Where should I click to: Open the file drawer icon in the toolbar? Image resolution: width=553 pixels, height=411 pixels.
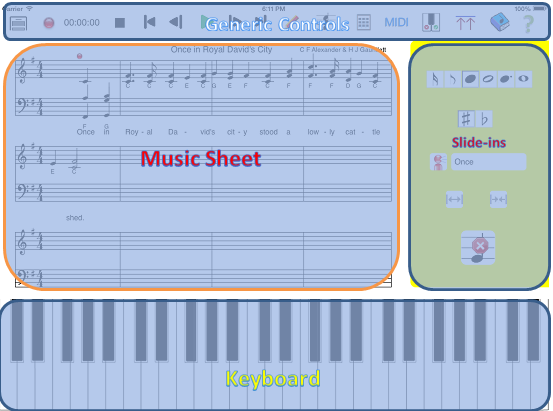(x=18, y=23)
